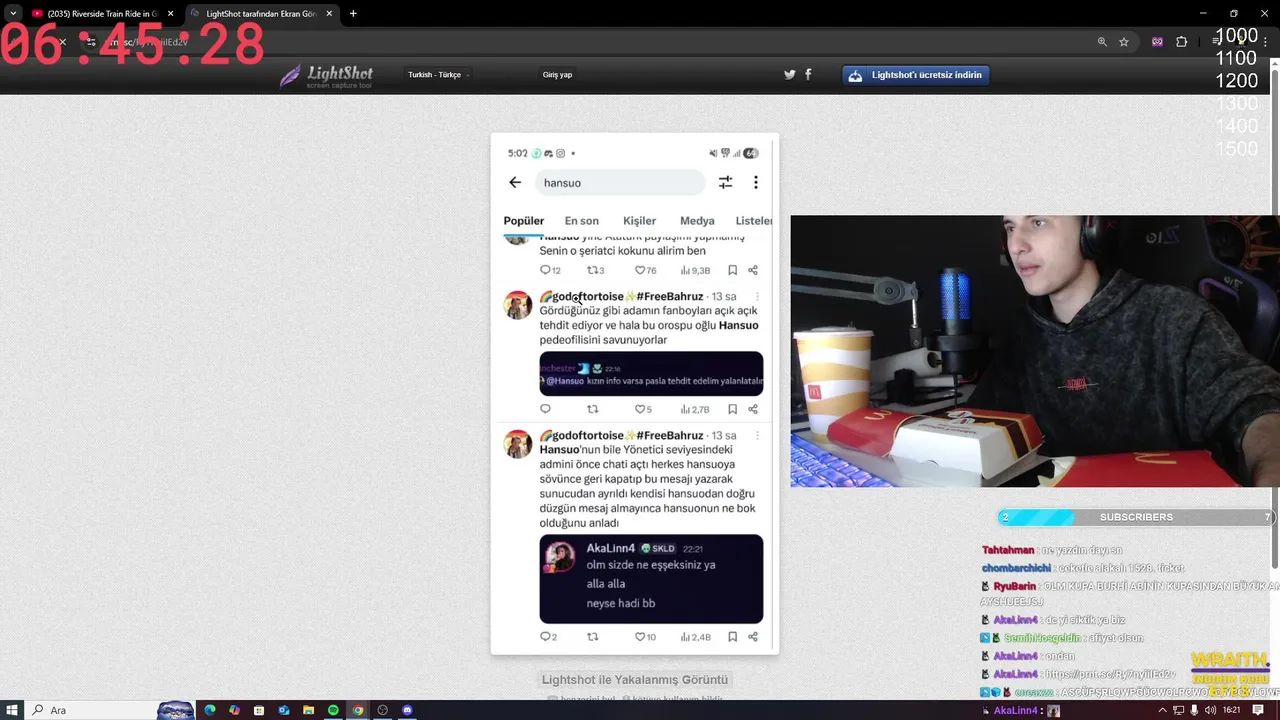Viewport: 1280px width, 720px height.
Task: Click the browser zoom magnifier icon
Action: pos(1102,42)
